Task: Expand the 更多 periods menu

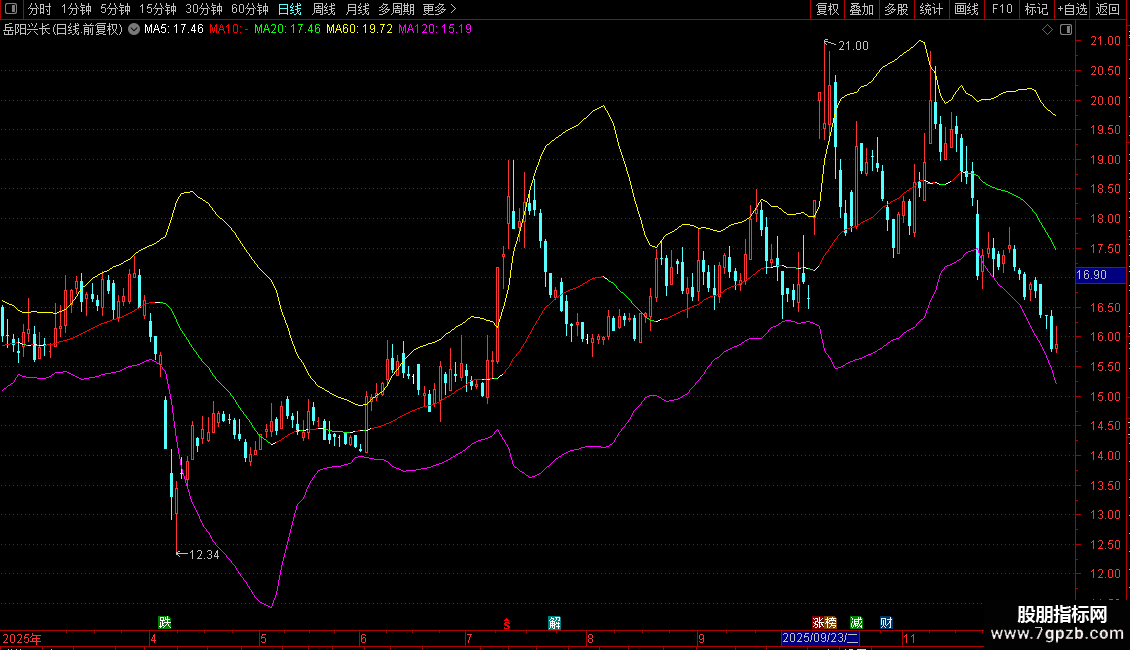Action: click(440, 9)
